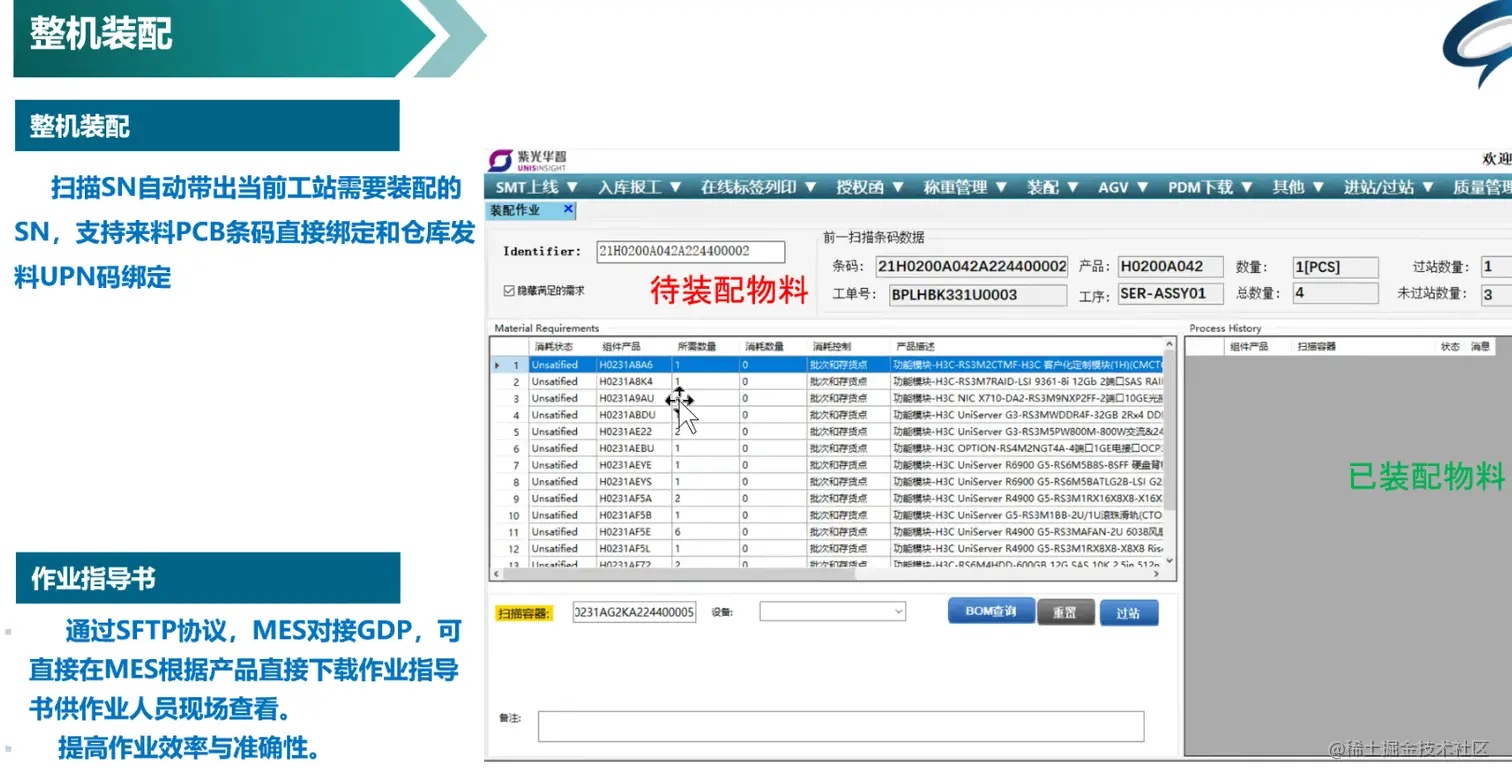The image size is (1512, 782).
Task: Open the AGV dropdown menu
Action: coord(1122,187)
